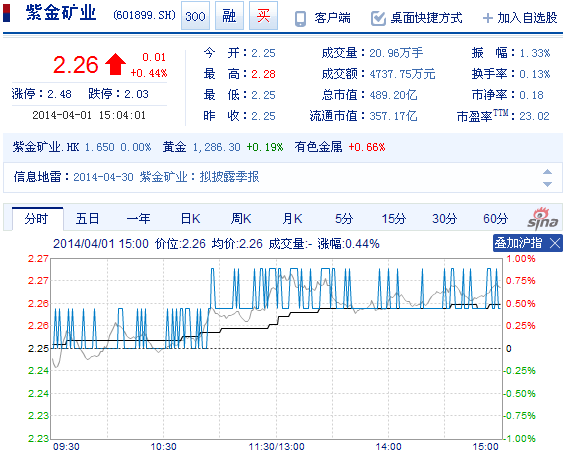The height and width of the screenshot is (453, 563).
Task: Click the 15:00 time axis label
Action: click(x=485, y=447)
